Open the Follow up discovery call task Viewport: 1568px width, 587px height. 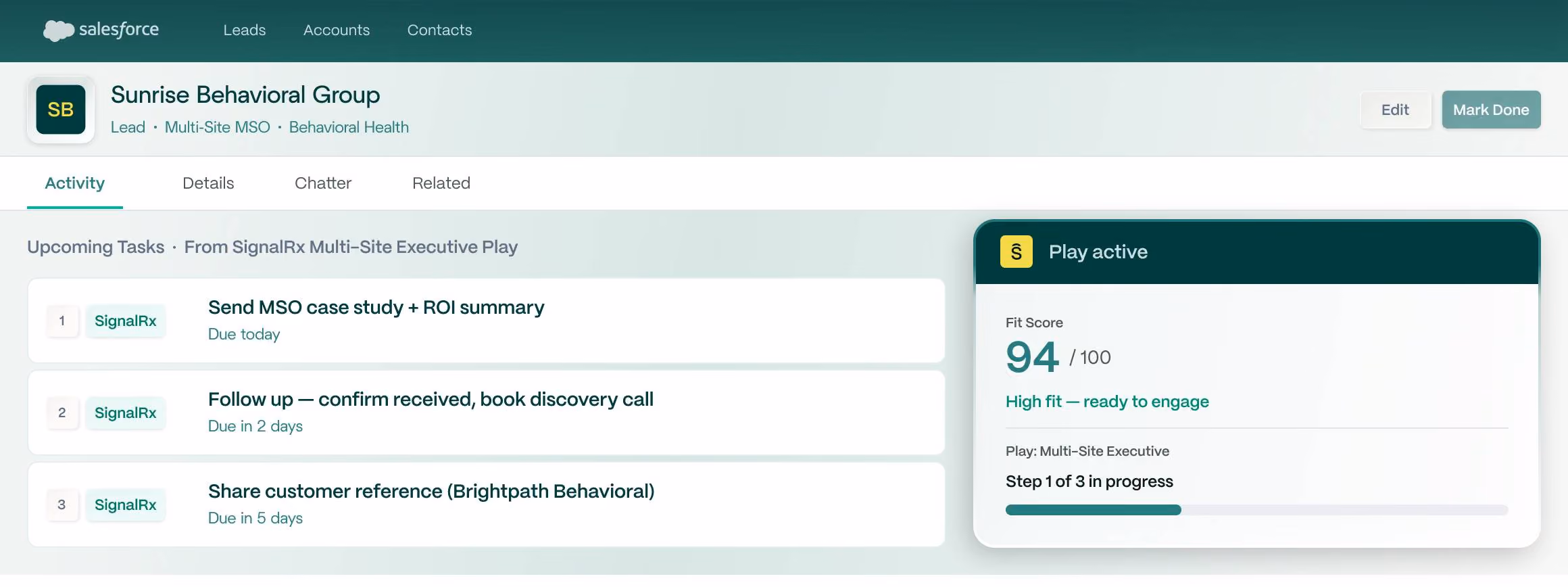coord(487,413)
